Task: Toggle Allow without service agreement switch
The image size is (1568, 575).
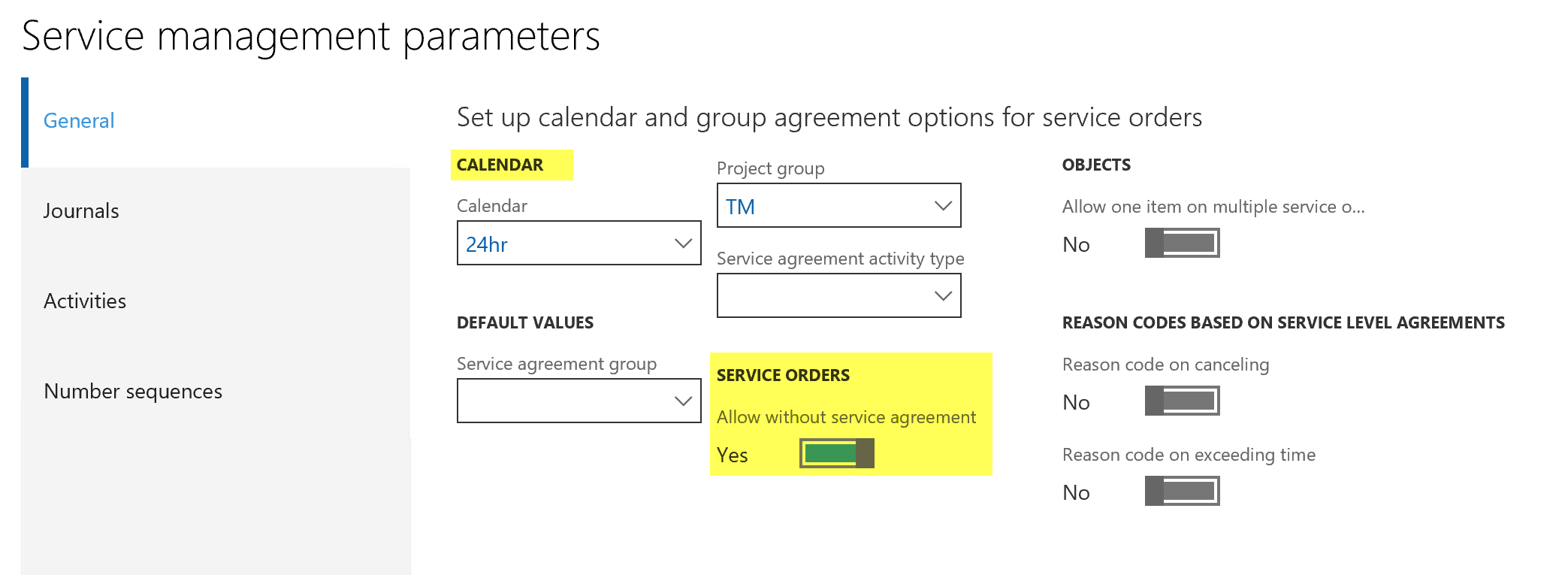Action: tap(836, 454)
